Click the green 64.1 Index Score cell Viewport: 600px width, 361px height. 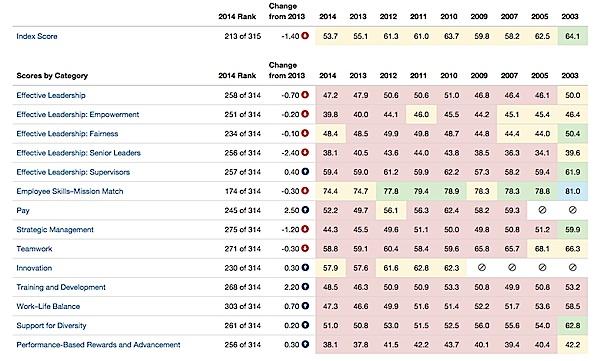click(x=572, y=36)
